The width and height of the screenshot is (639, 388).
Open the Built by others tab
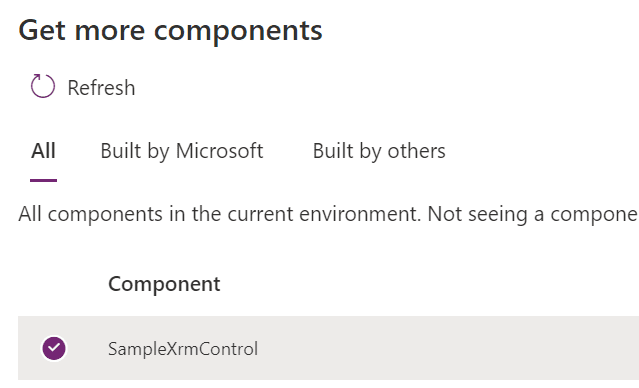coord(379,151)
